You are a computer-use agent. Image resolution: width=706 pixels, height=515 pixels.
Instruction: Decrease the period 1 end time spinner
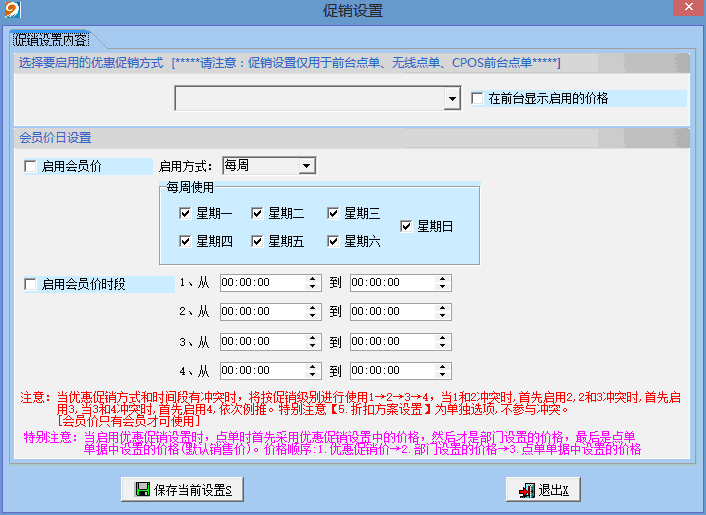click(443, 287)
